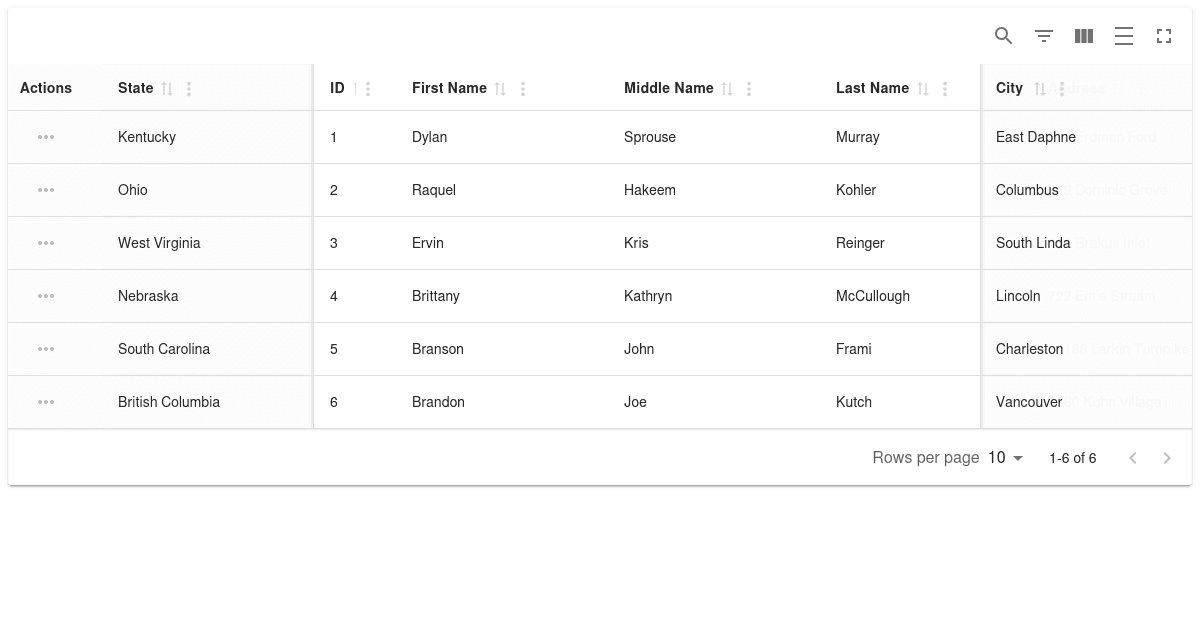Enter fullscreen mode via the expand icon
This screenshot has width=1200, height=630.
(x=1164, y=36)
